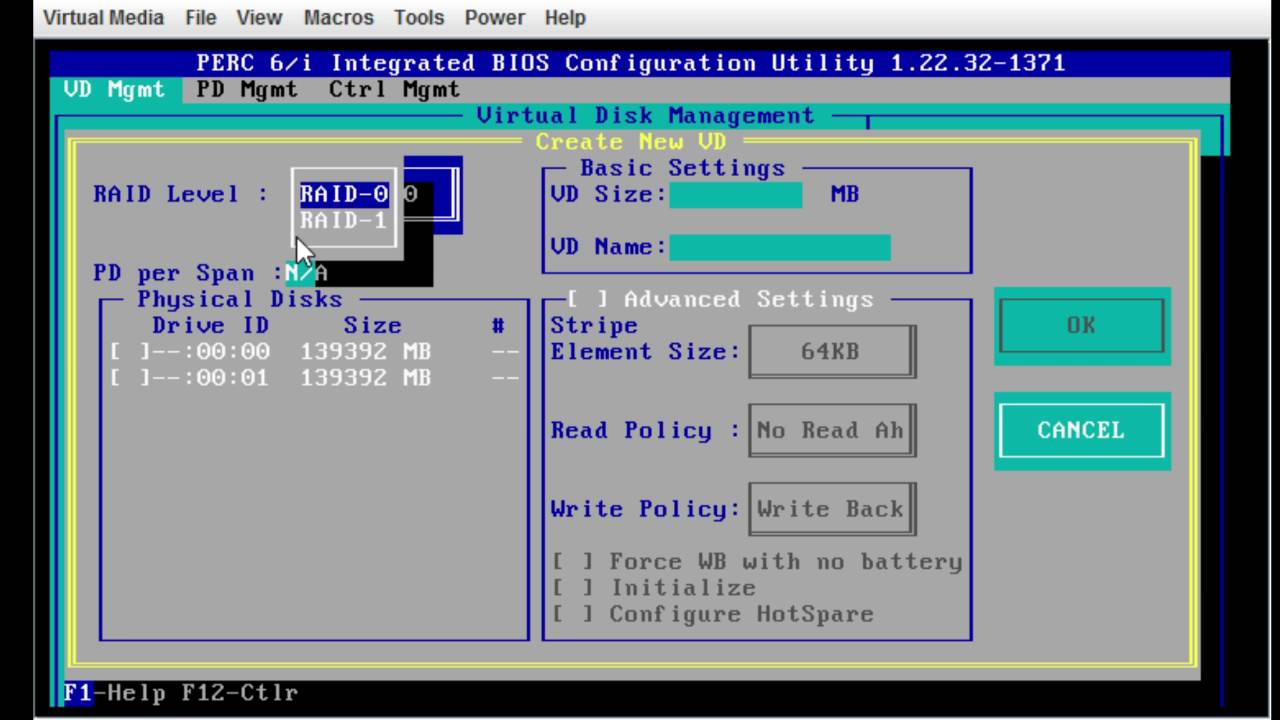Check physical disk 00:00 checkbox

130,352
